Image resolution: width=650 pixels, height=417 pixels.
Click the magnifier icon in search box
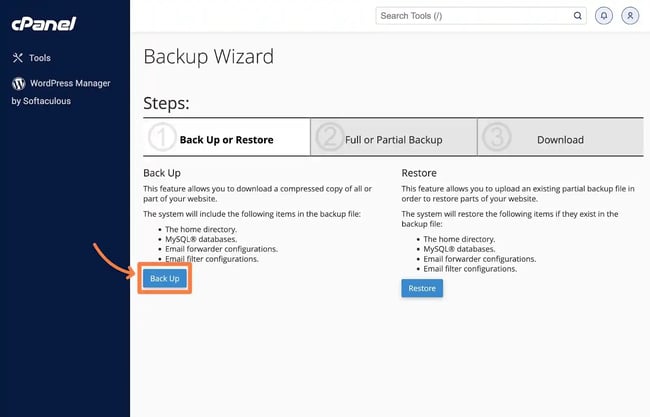click(577, 16)
